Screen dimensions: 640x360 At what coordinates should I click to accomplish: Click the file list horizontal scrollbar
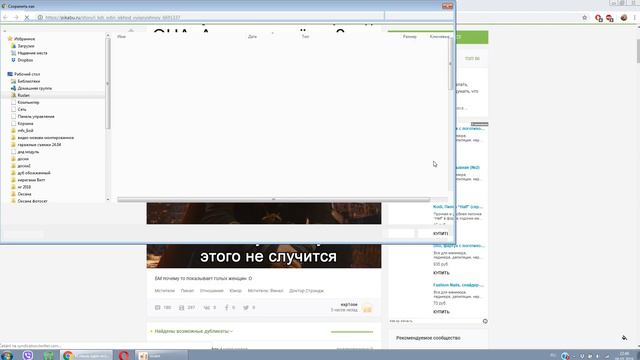273,200
